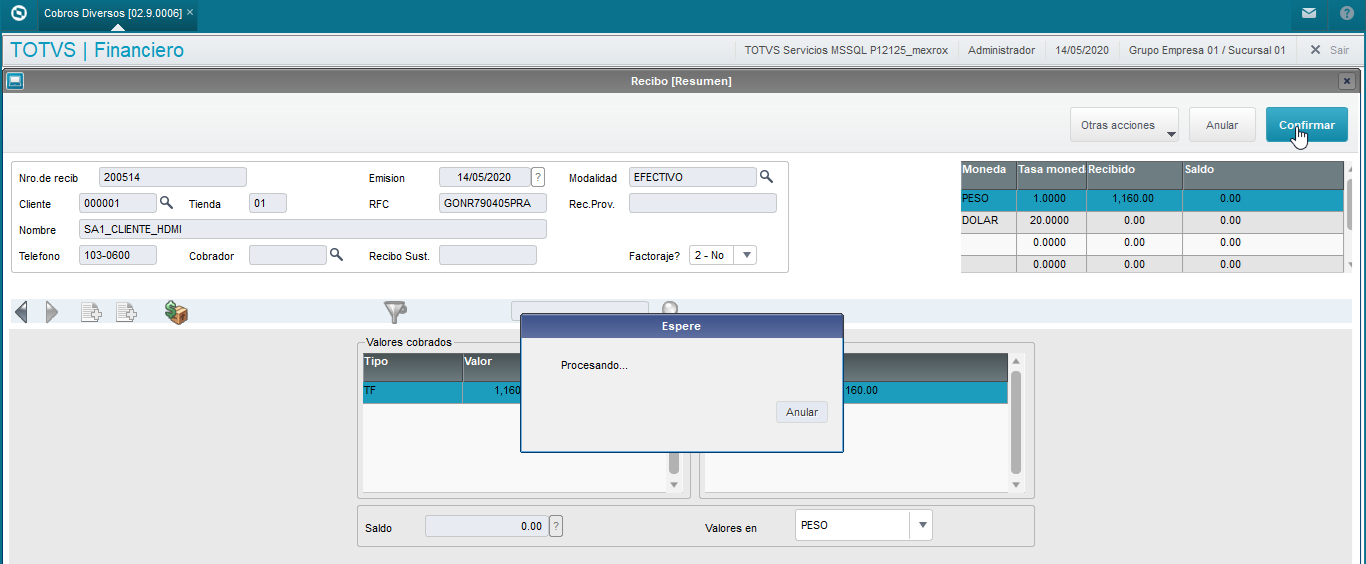Viewport: 1366px width, 564px height.
Task: Open the Cobrador lookup magnifier
Action: (x=337, y=254)
